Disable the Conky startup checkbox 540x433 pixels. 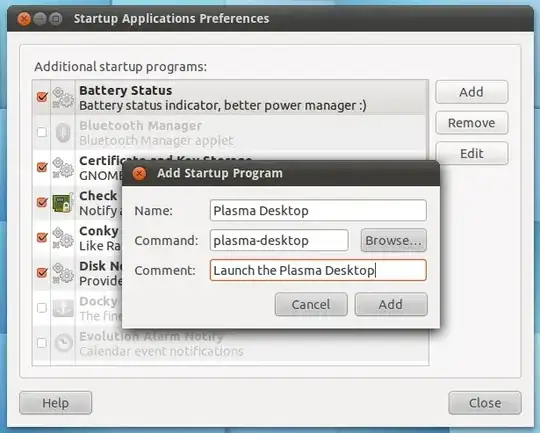tap(42, 237)
